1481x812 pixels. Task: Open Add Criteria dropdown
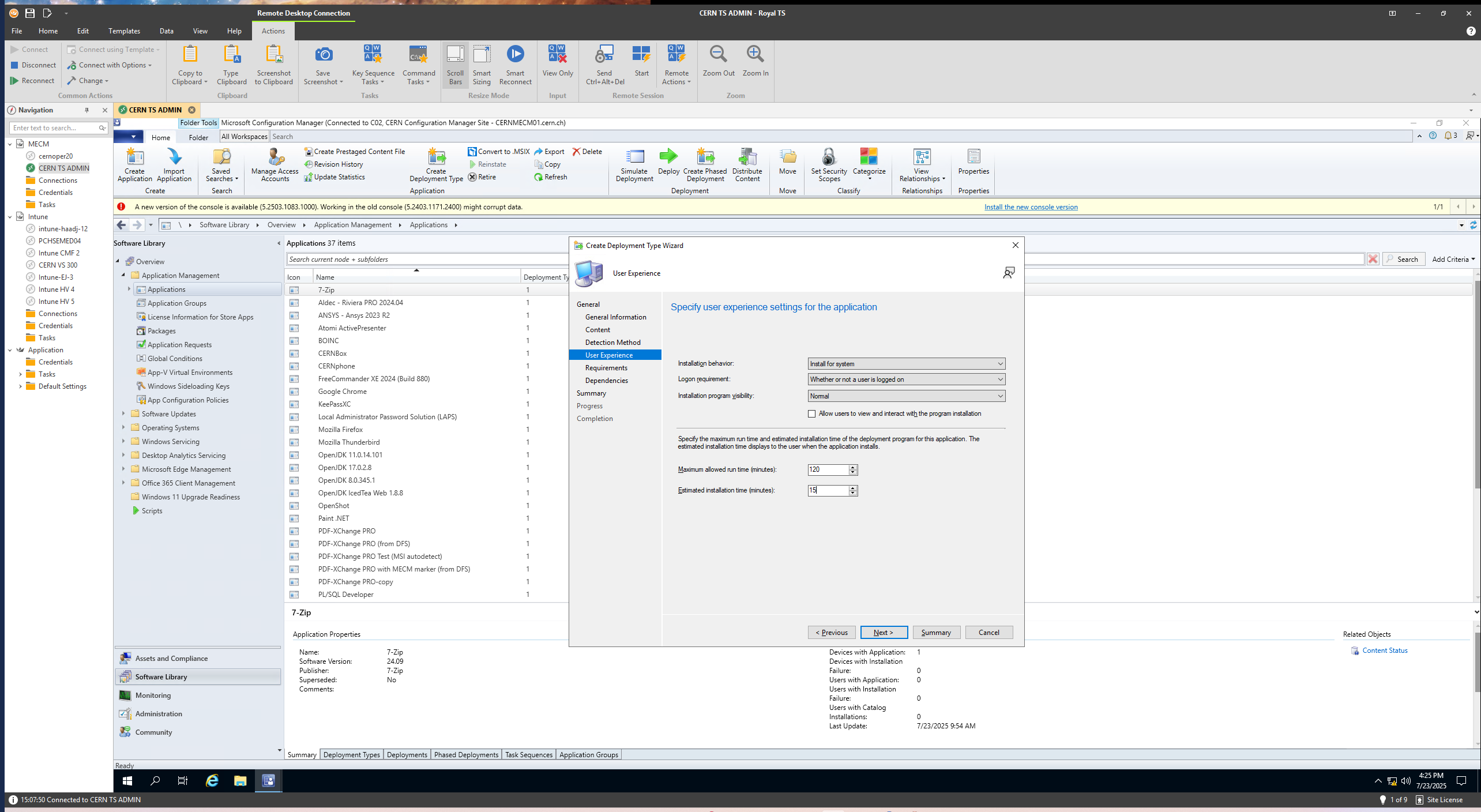(1453, 260)
